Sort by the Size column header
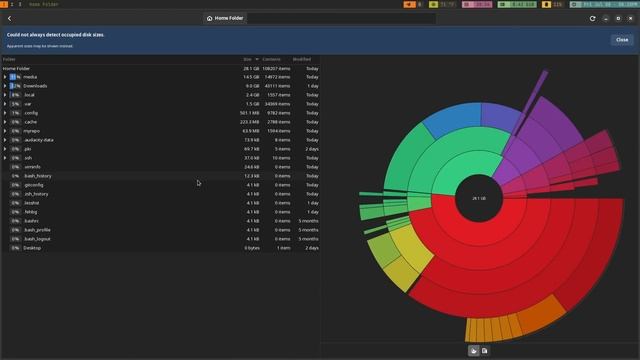 (251, 59)
